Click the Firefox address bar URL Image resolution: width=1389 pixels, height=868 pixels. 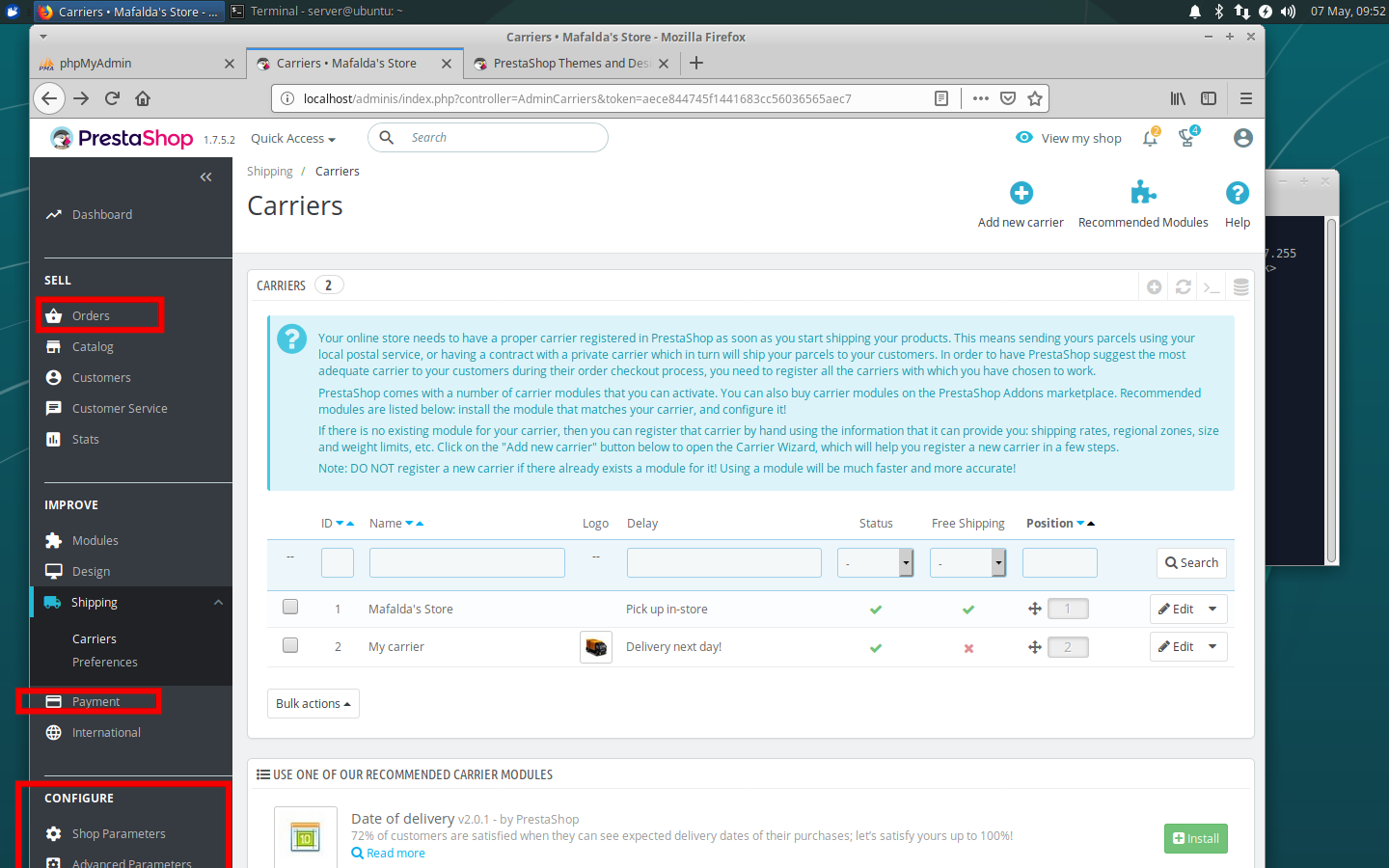[x=577, y=98]
